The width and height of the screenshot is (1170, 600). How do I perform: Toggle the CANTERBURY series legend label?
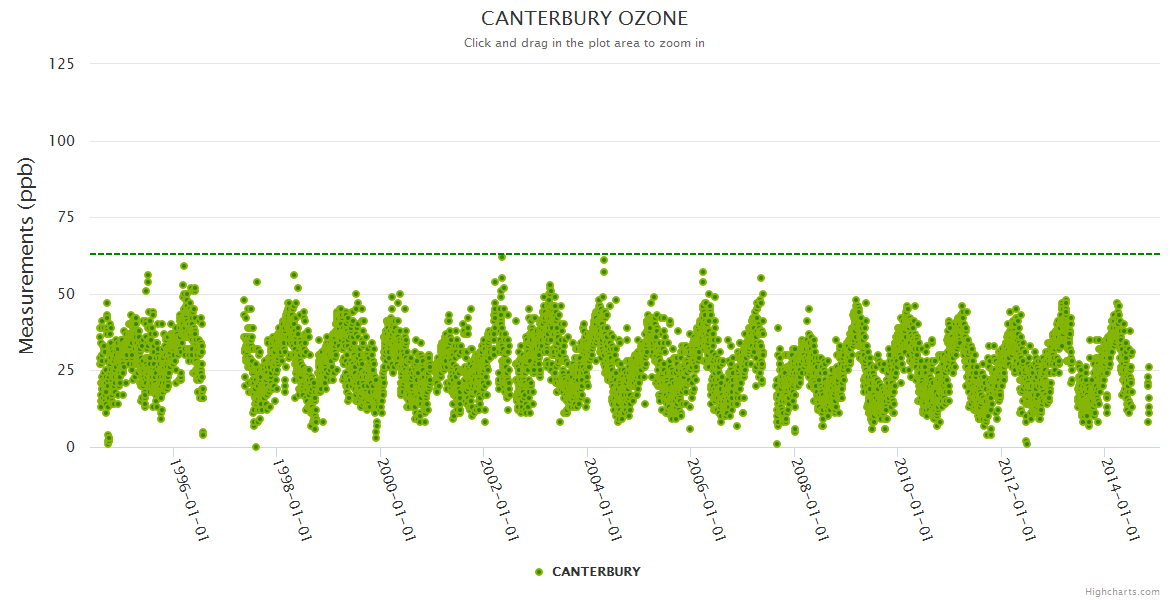click(x=596, y=572)
